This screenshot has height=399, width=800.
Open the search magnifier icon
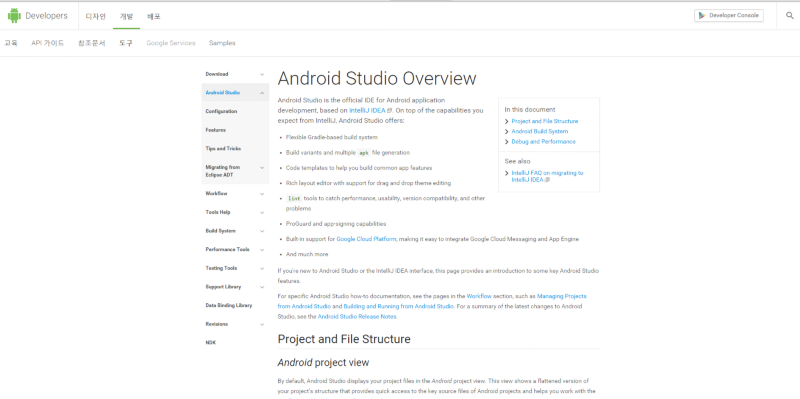tap(789, 15)
